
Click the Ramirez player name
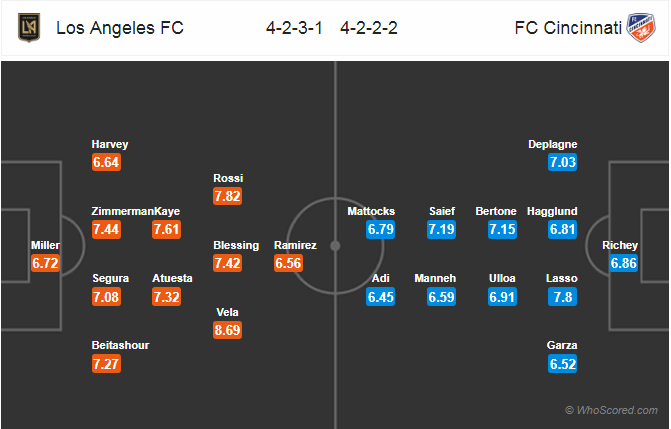[295, 245]
